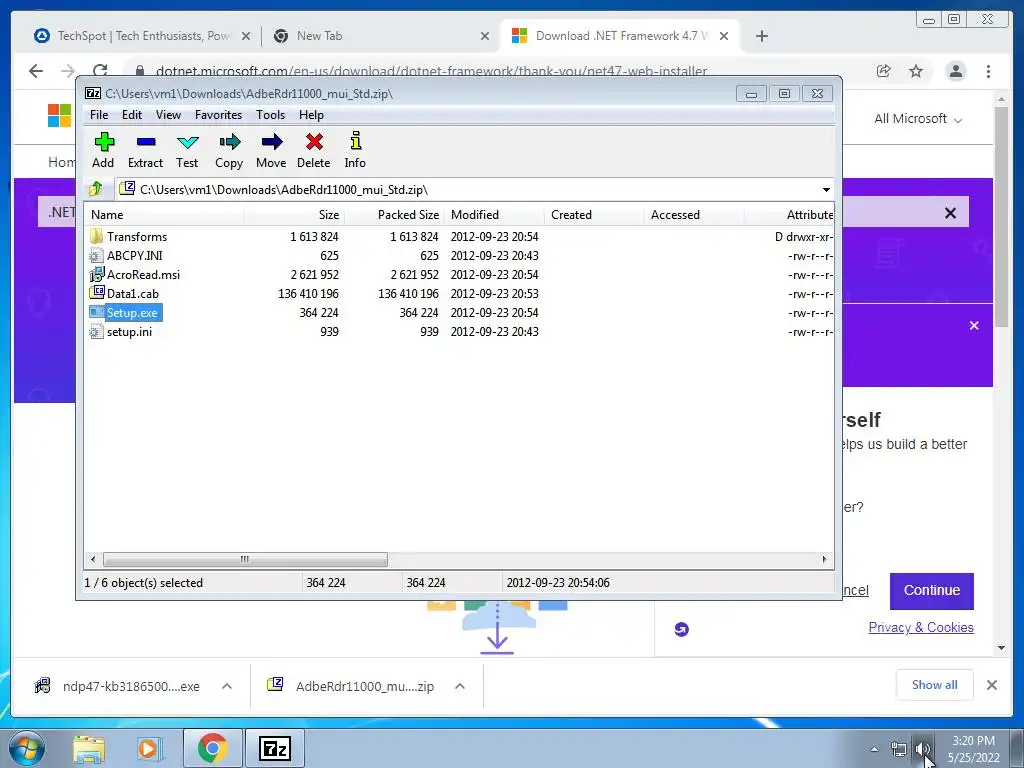1024x768 pixels.
Task: Click the network tray icon
Action: pos(899,750)
